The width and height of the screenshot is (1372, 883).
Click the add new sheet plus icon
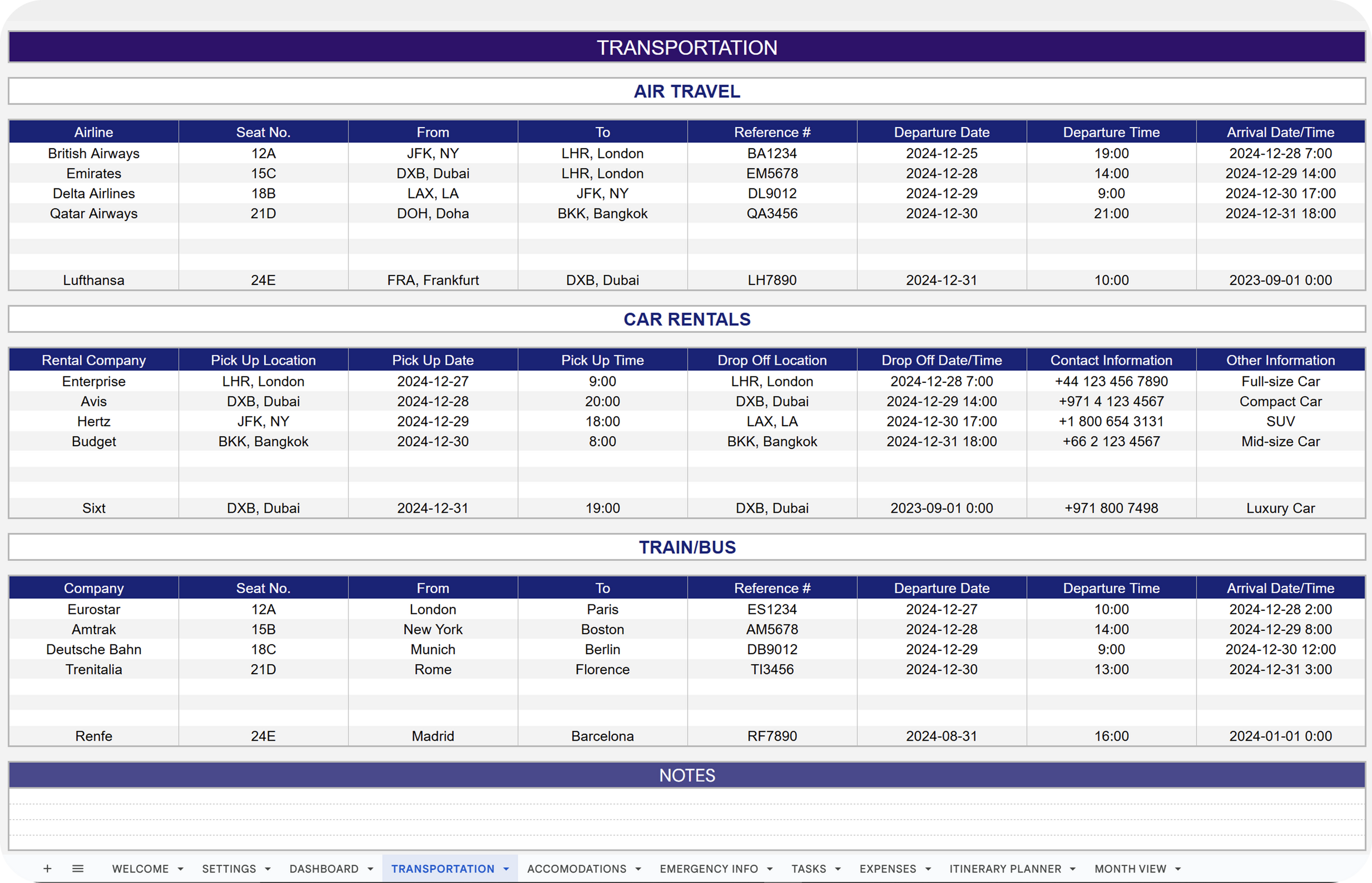point(47,869)
